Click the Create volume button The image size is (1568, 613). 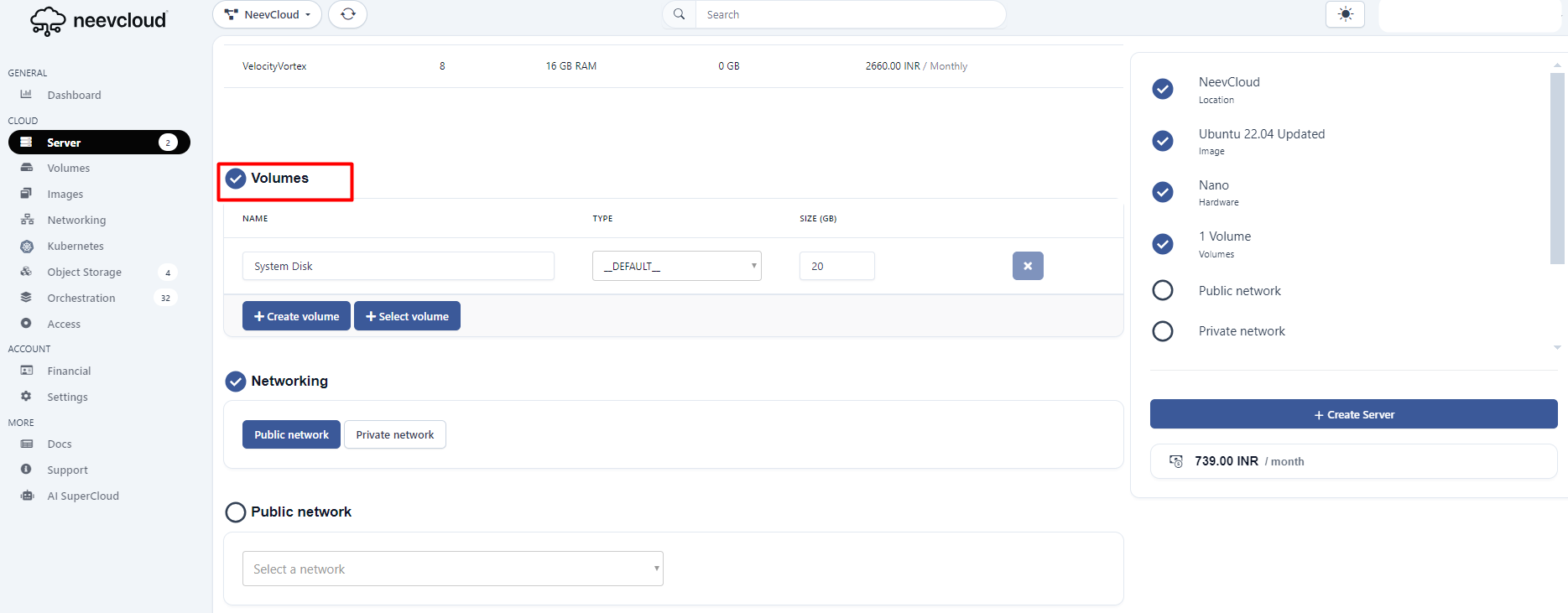click(296, 316)
